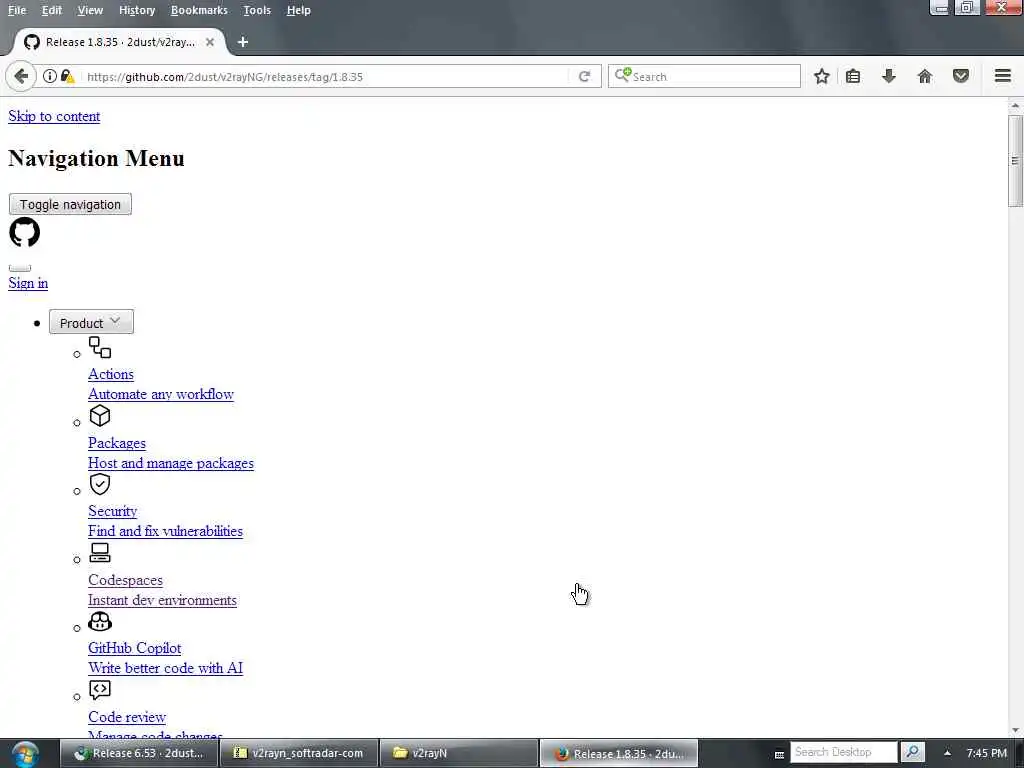Click the scrollbar down arrow
The width and height of the screenshot is (1024, 768).
pos(1015,730)
